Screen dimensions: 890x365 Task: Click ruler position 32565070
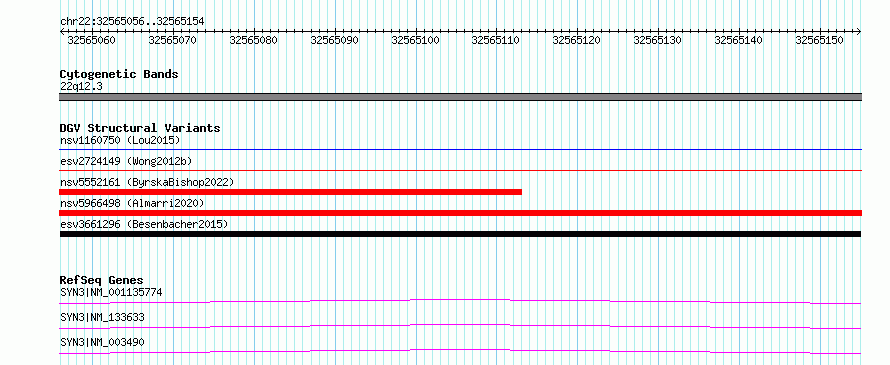tap(173, 40)
